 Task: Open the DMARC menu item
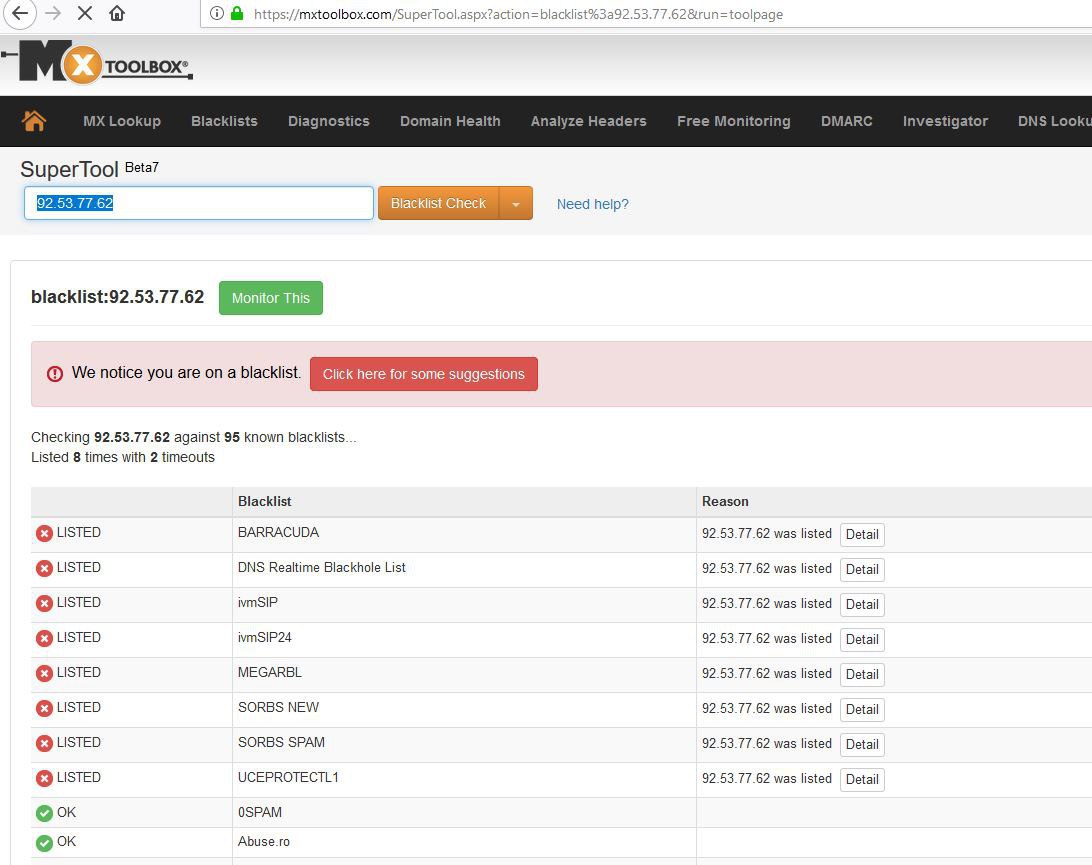click(x=846, y=121)
